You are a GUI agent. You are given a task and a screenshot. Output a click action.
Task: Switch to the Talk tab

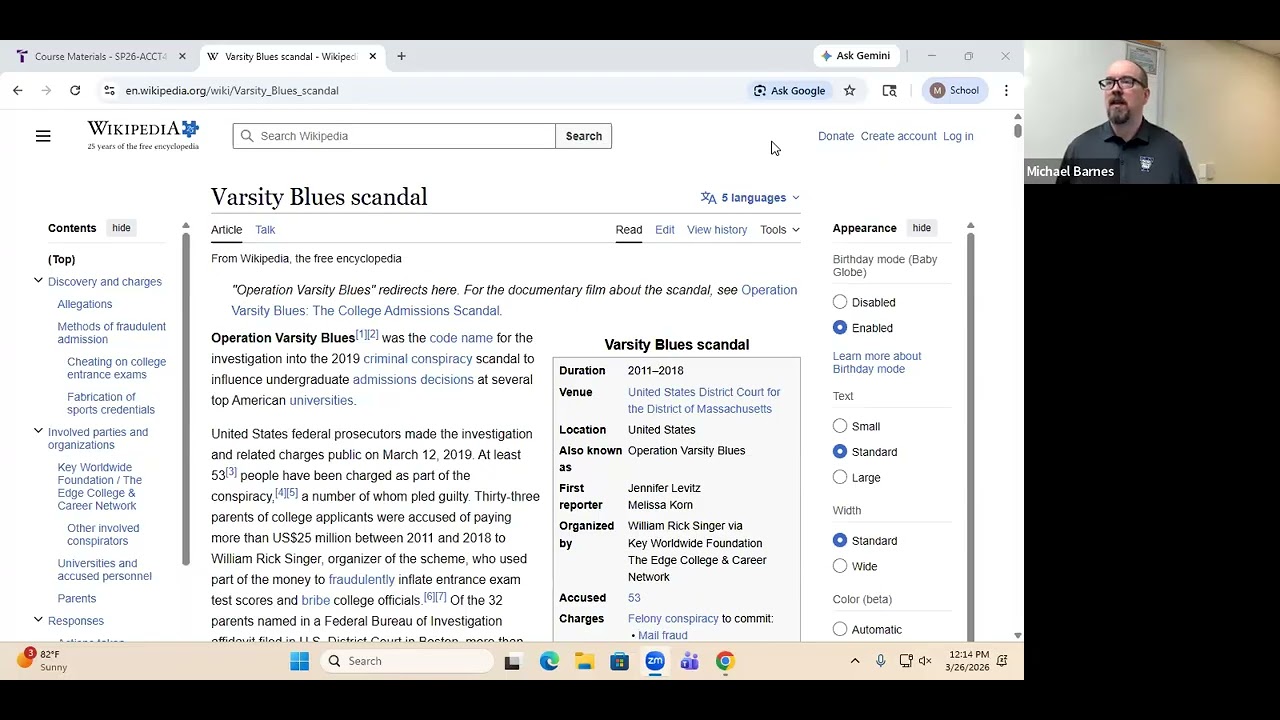[x=265, y=230]
